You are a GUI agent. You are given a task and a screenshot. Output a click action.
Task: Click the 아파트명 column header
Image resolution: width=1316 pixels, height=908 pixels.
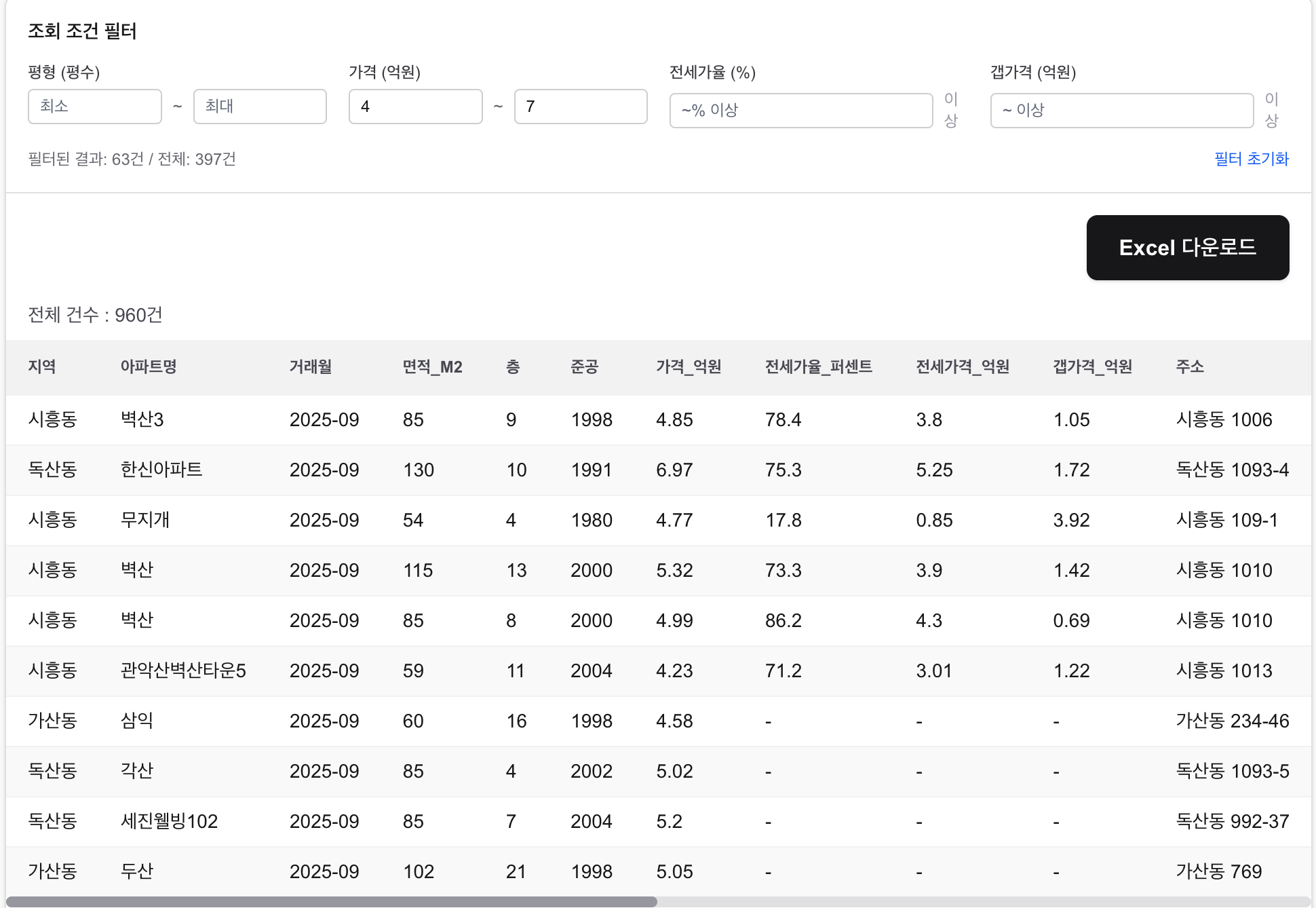pyautogui.click(x=149, y=367)
